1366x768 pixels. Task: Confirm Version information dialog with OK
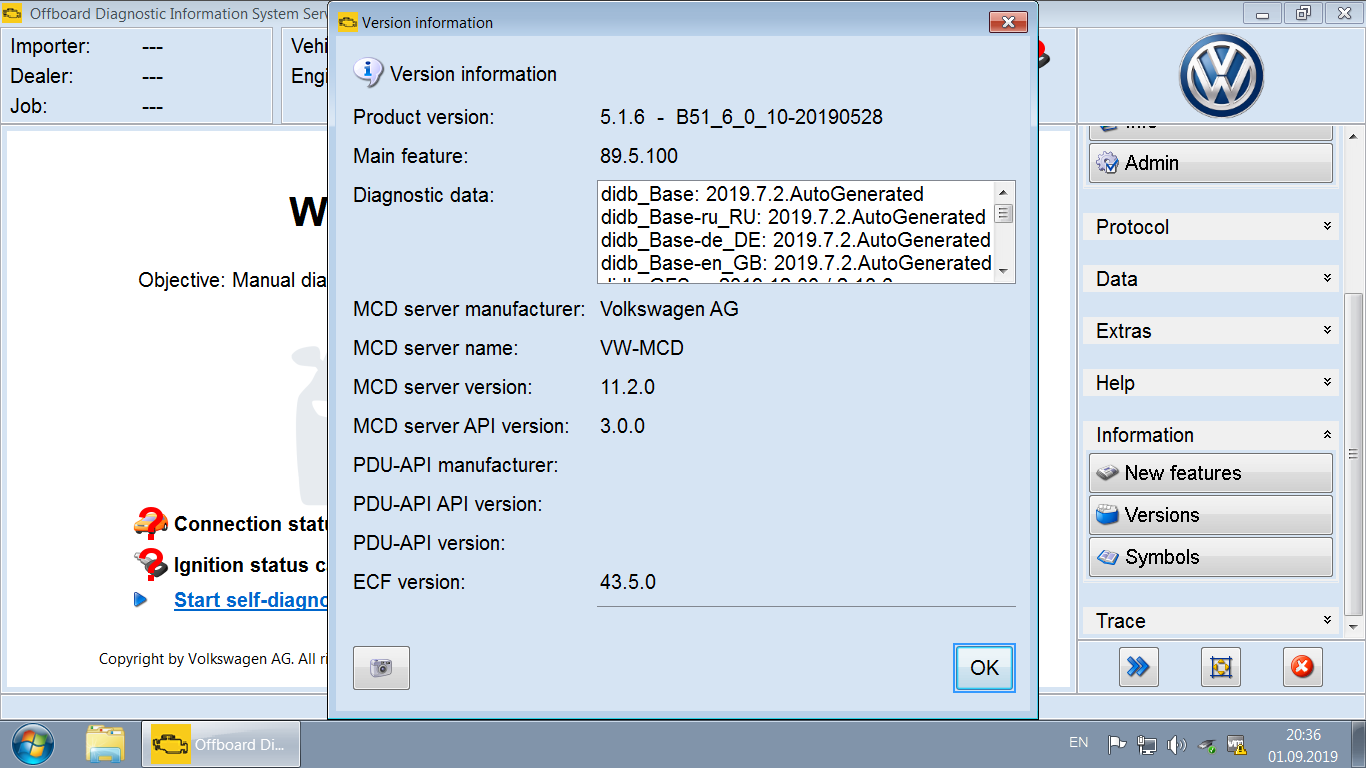tap(984, 668)
